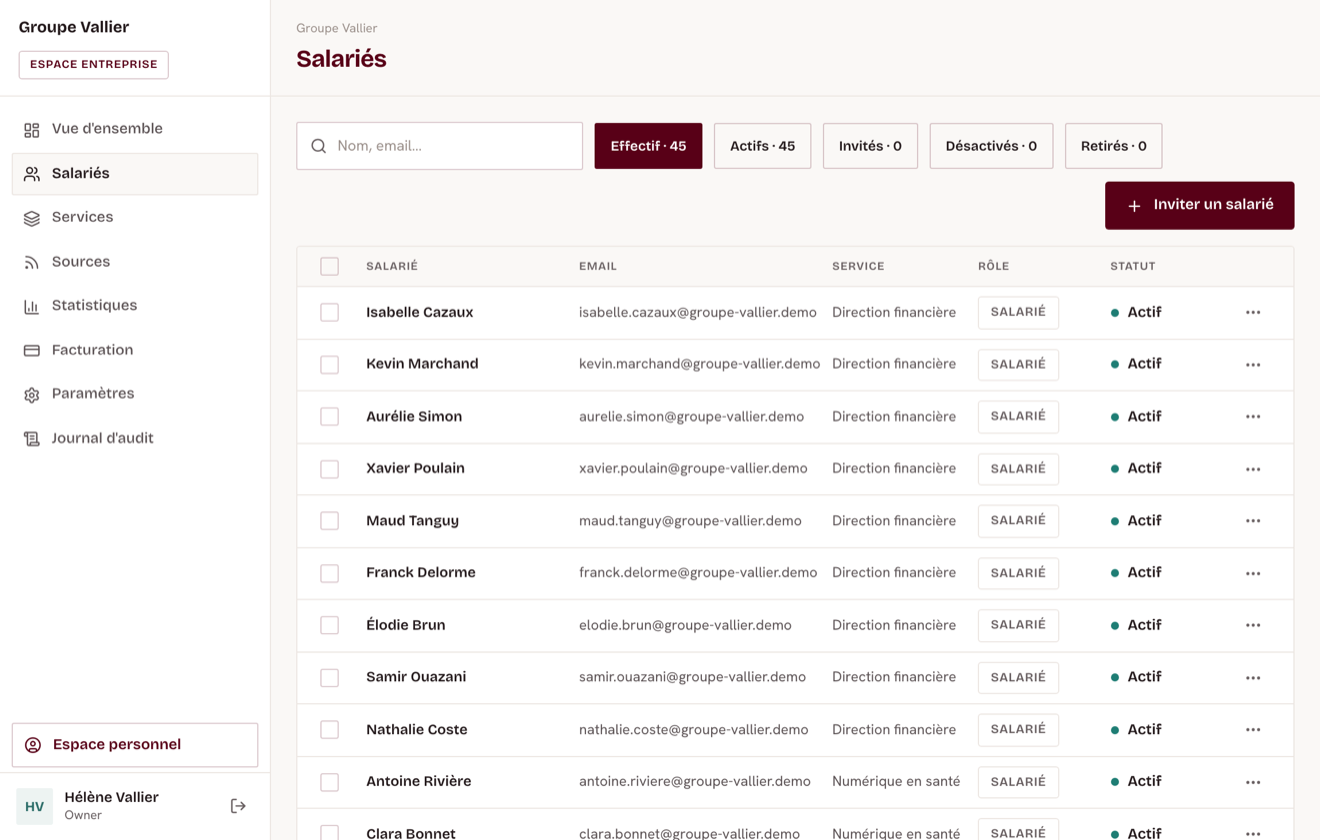Click the Sources feed icon
The height and width of the screenshot is (840, 1320).
32,262
